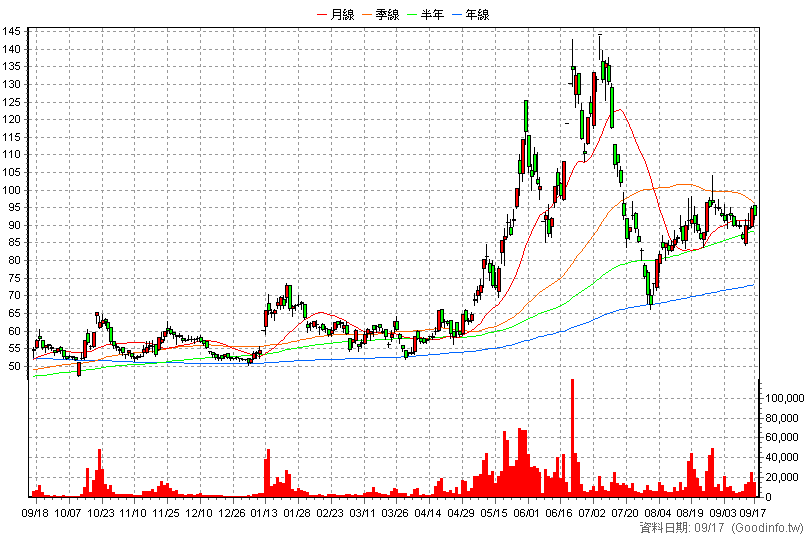Click the 07/20 date label
808x540 pixels.
625,513
